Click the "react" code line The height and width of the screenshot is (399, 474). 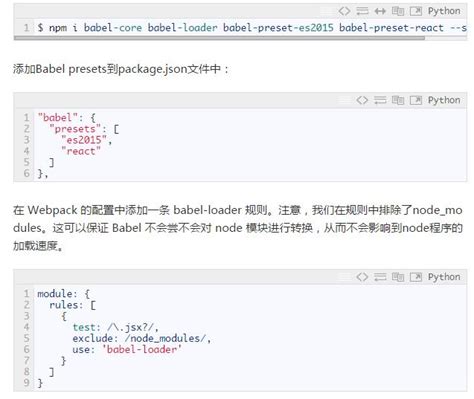click(81, 151)
